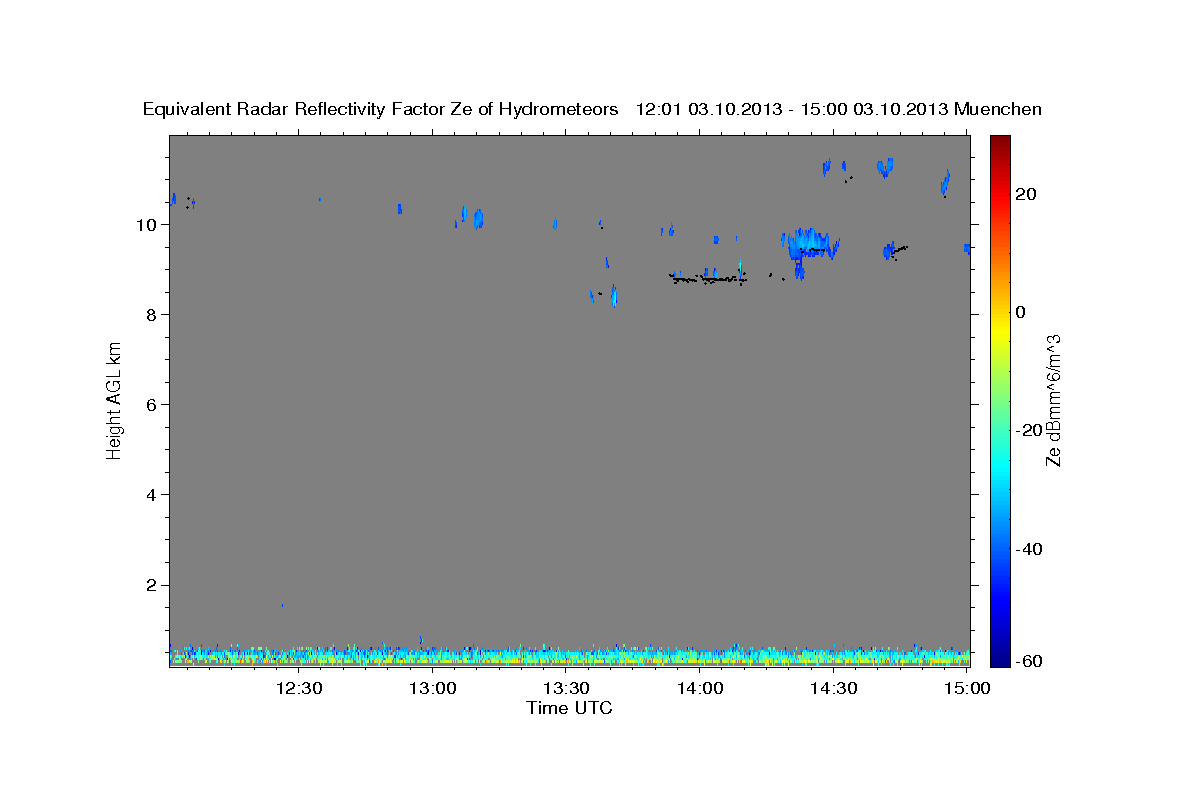Click the 'Ze dBmm^6/m^3' colorbar label
1200x800 pixels.
(x=1052, y=400)
